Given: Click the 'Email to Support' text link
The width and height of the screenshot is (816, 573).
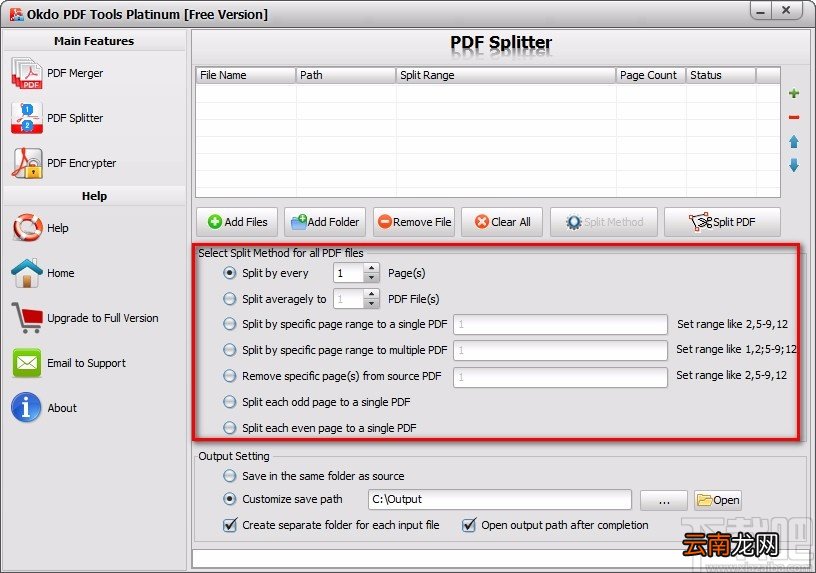Looking at the screenshot, I should 86,363.
